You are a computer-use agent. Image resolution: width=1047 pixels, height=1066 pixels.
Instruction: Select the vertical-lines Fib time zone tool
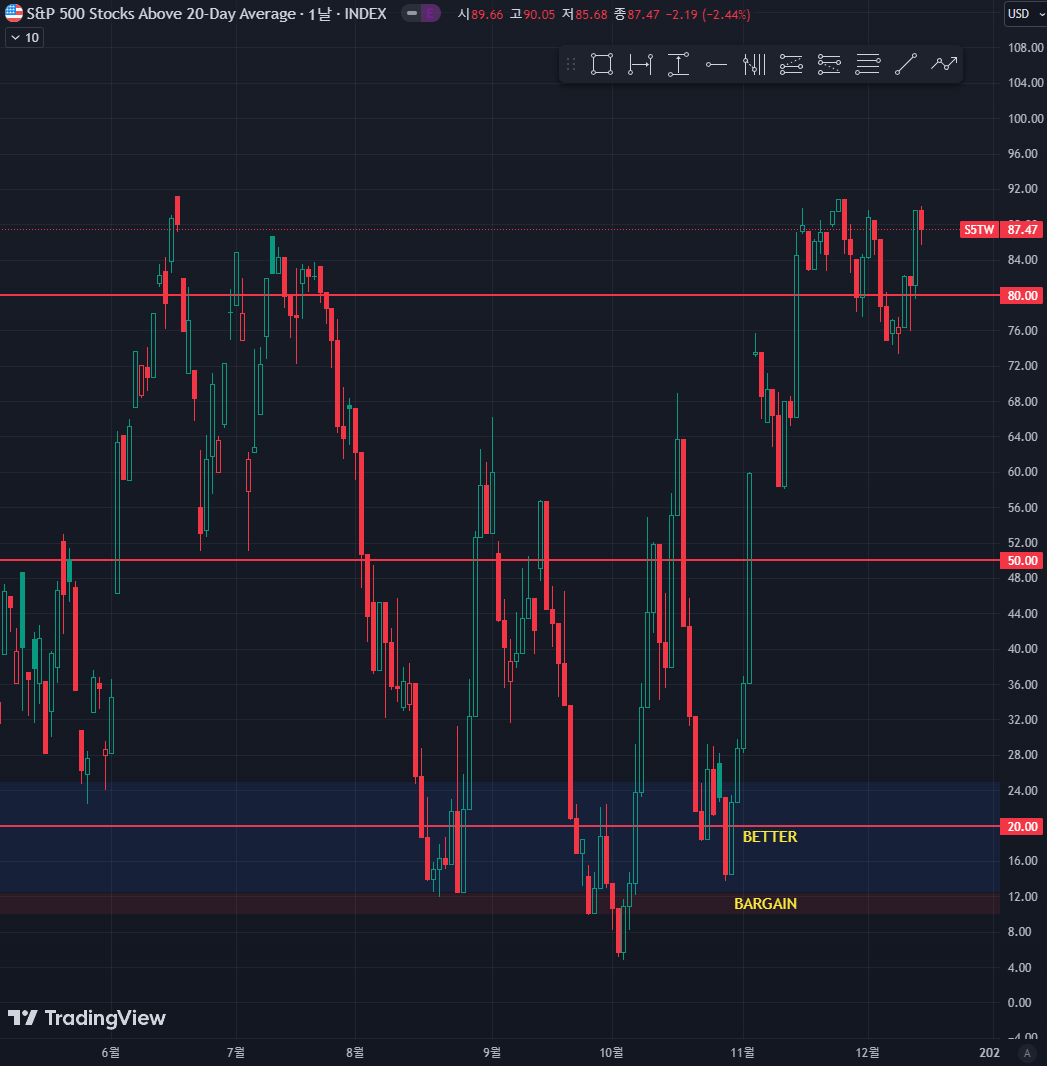point(754,65)
